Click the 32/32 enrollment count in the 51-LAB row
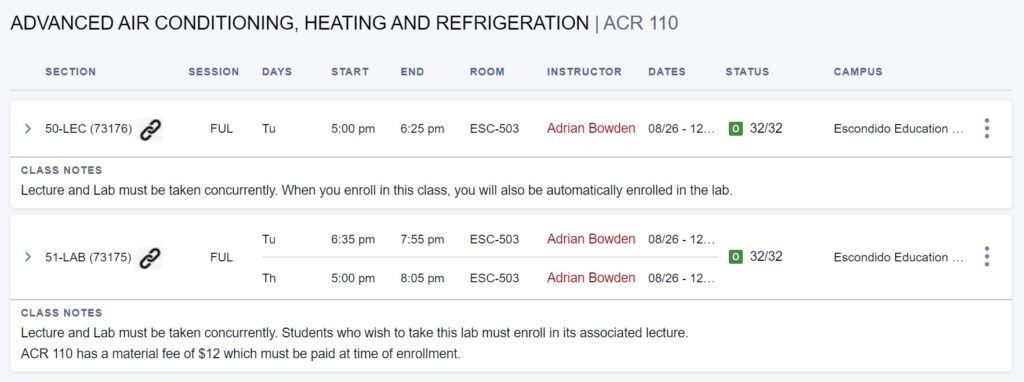1024x382 pixels. click(x=766, y=257)
